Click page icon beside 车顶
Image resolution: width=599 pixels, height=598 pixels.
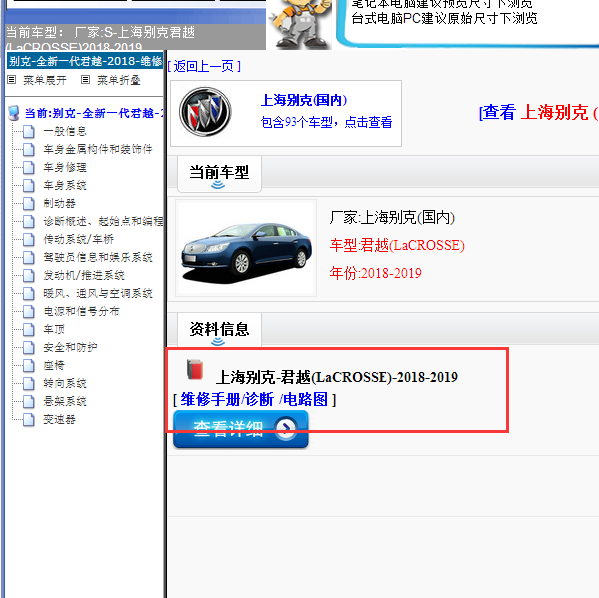(29, 329)
